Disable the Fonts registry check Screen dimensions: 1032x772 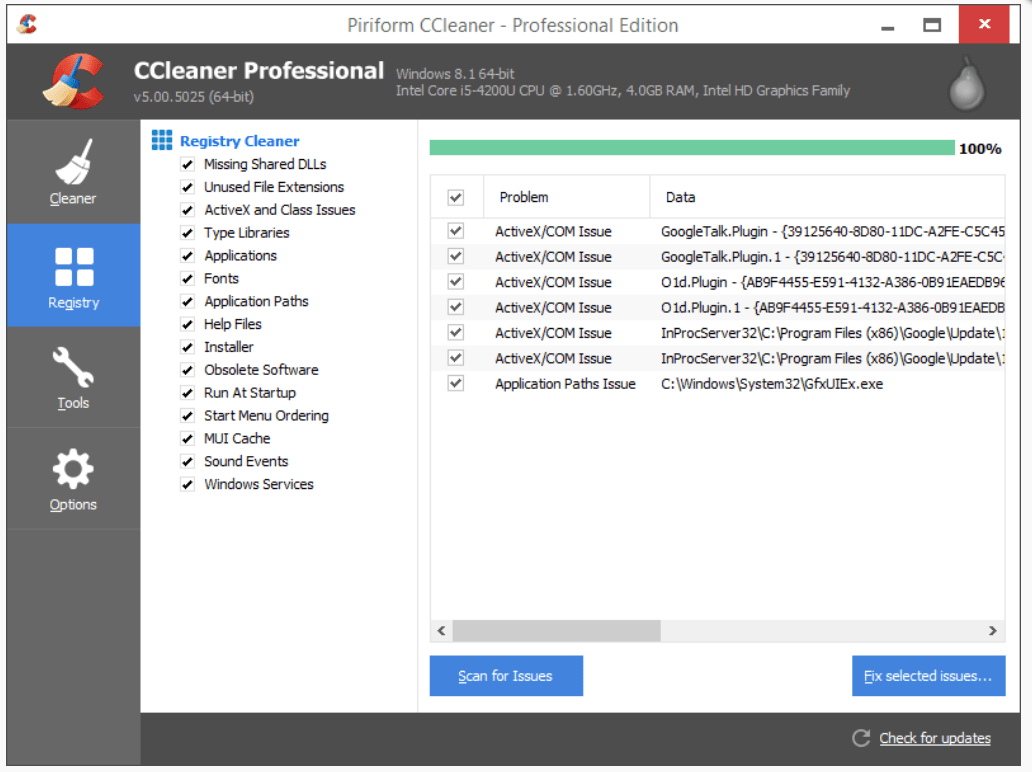[188, 279]
